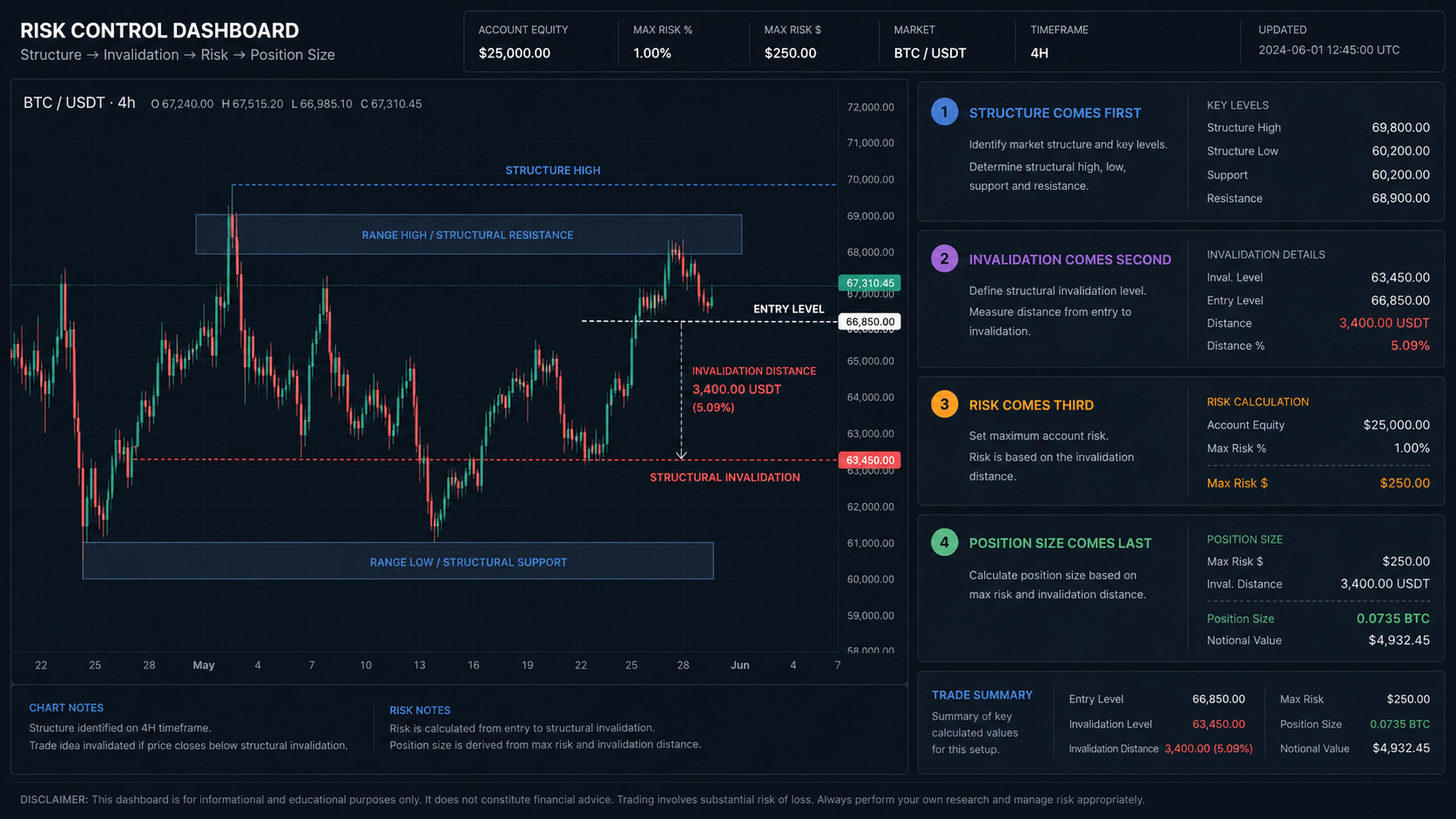Image resolution: width=1456 pixels, height=819 pixels.
Task: Click the Structure High chart label
Action: click(x=553, y=171)
